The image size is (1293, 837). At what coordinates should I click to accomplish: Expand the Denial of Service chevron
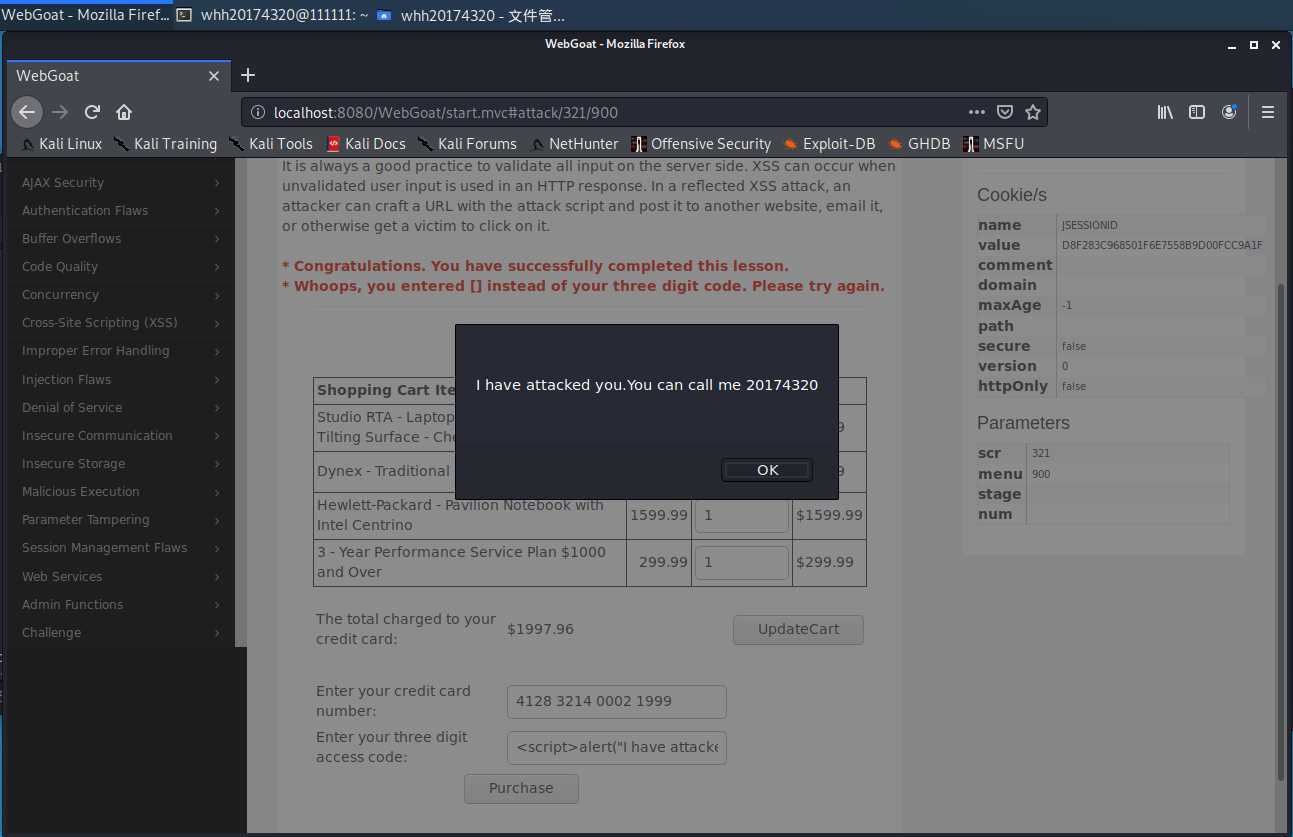(217, 408)
